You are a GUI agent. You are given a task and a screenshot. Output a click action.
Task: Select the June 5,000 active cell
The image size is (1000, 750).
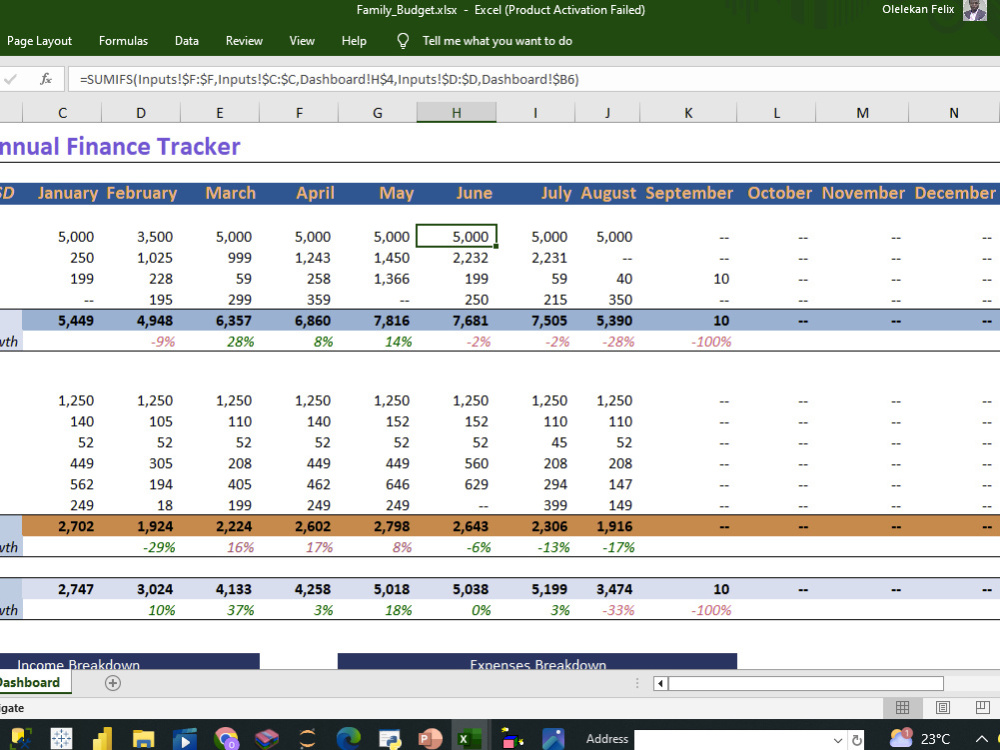click(x=457, y=237)
